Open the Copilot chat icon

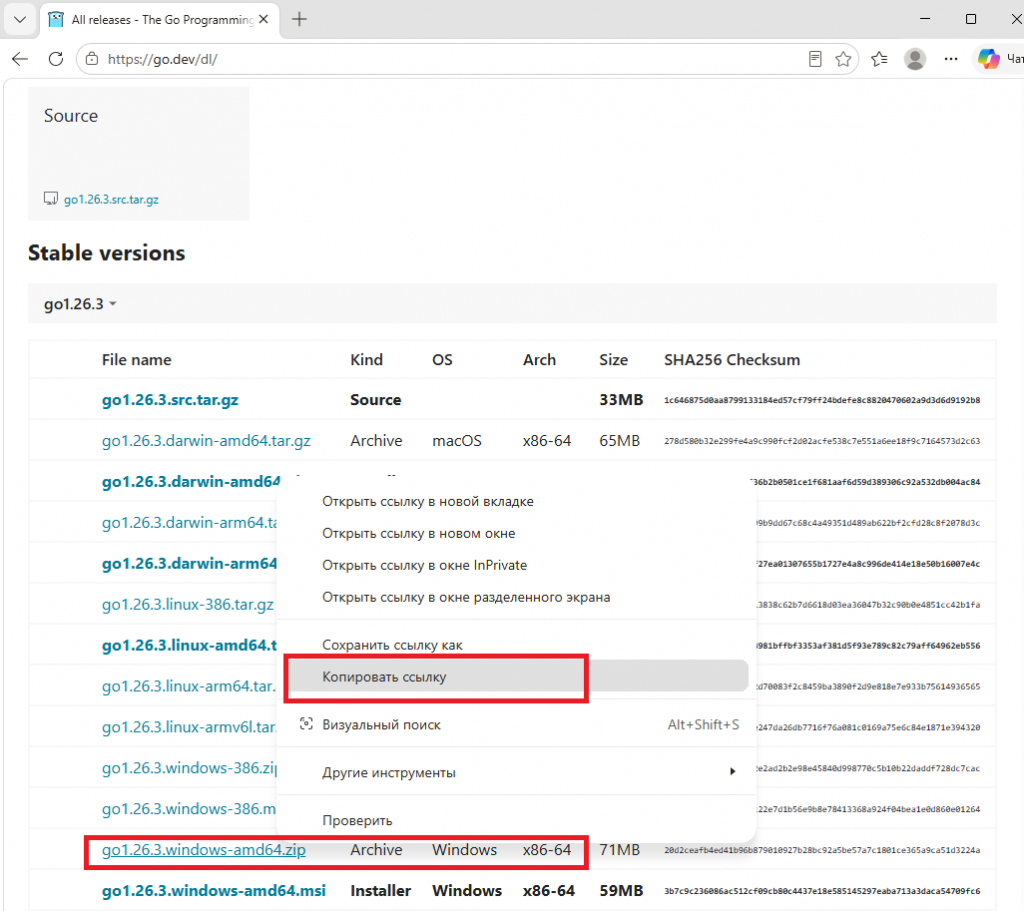[x=989, y=59]
